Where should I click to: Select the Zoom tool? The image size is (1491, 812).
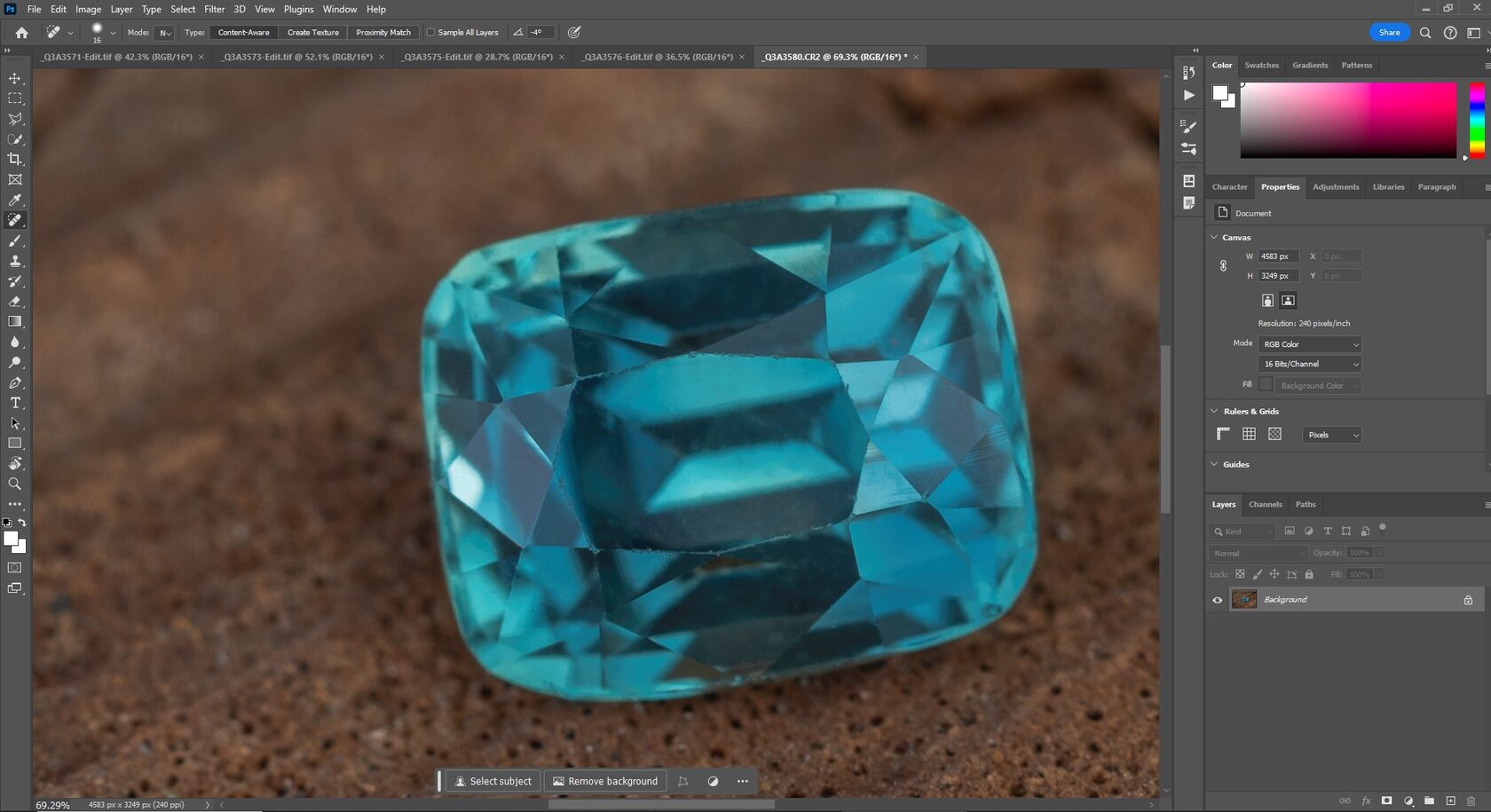(x=14, y=484)
